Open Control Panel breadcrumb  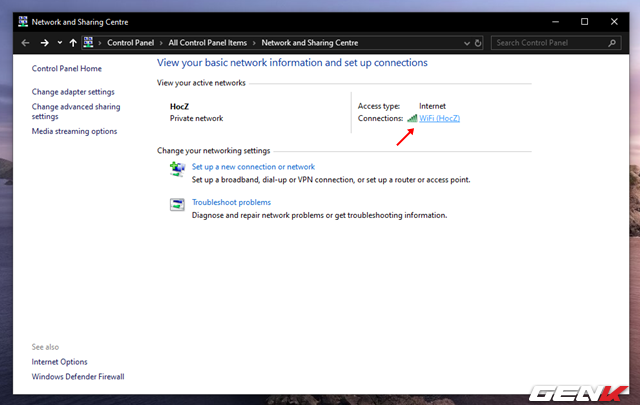click(131, 43)
